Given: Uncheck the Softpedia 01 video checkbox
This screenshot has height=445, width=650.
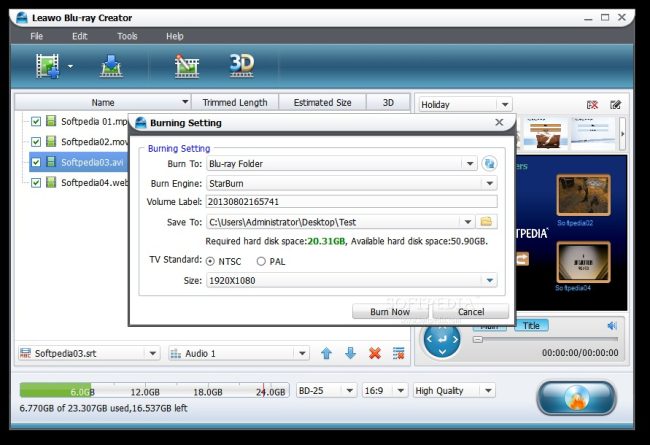Looking at the screenshot, I should [x=36, y=122].
